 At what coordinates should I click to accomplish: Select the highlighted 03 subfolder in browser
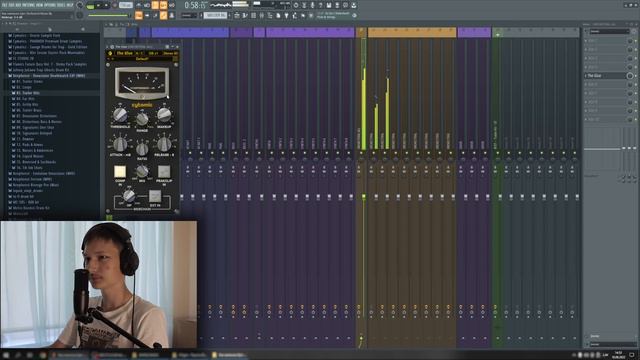[x=28, y=93]
